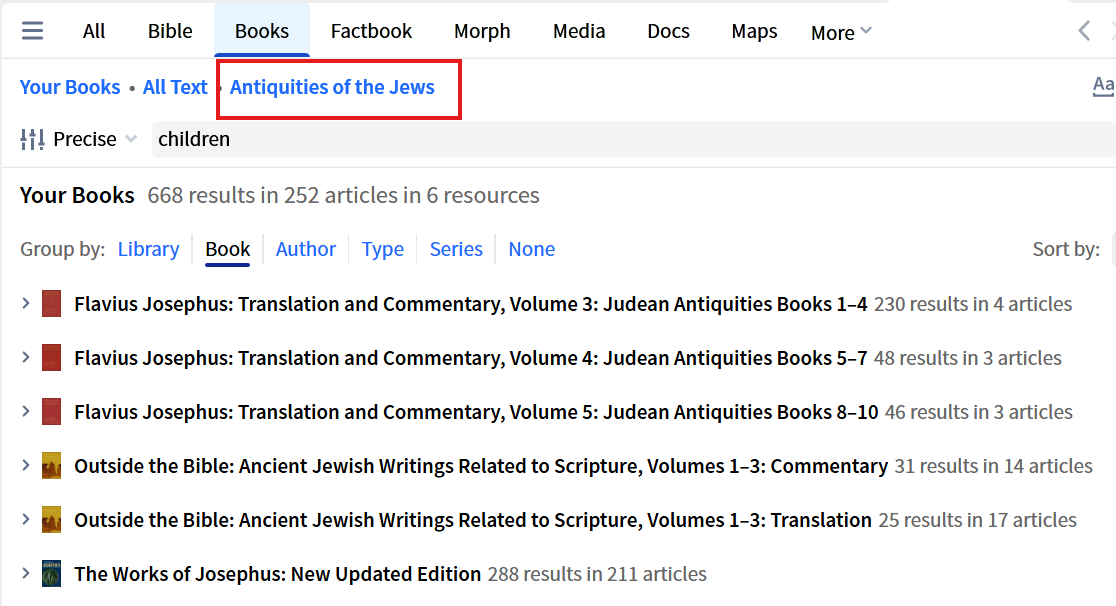Group results by Author

pyautogui.click(x=305, y=249)
